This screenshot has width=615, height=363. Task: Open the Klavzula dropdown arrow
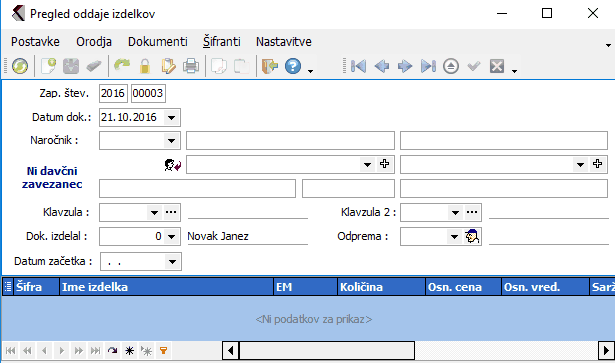154,213
